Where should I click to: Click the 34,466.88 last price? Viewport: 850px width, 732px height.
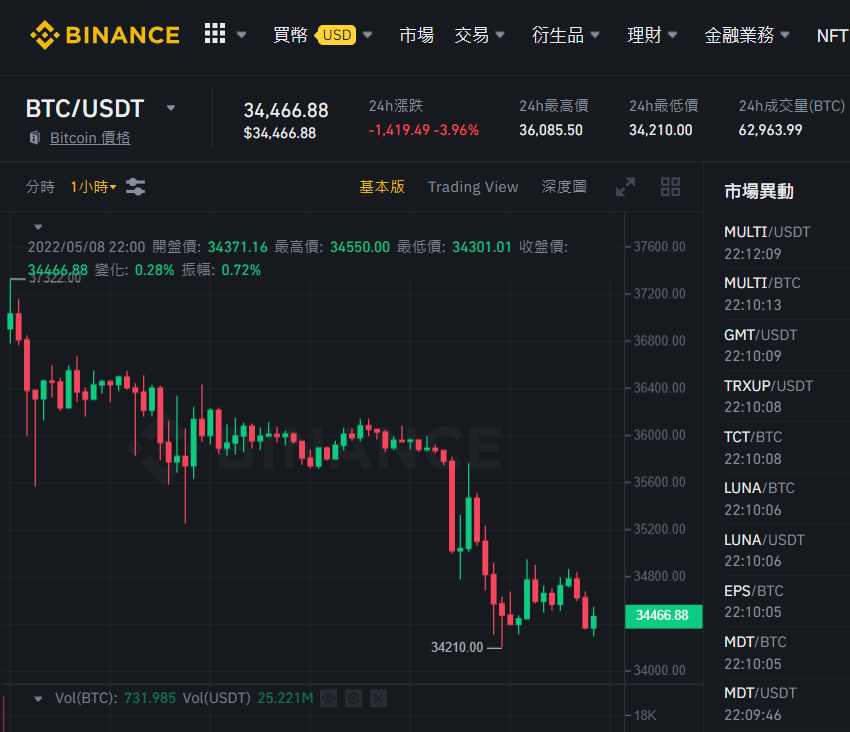click(286, 111)
